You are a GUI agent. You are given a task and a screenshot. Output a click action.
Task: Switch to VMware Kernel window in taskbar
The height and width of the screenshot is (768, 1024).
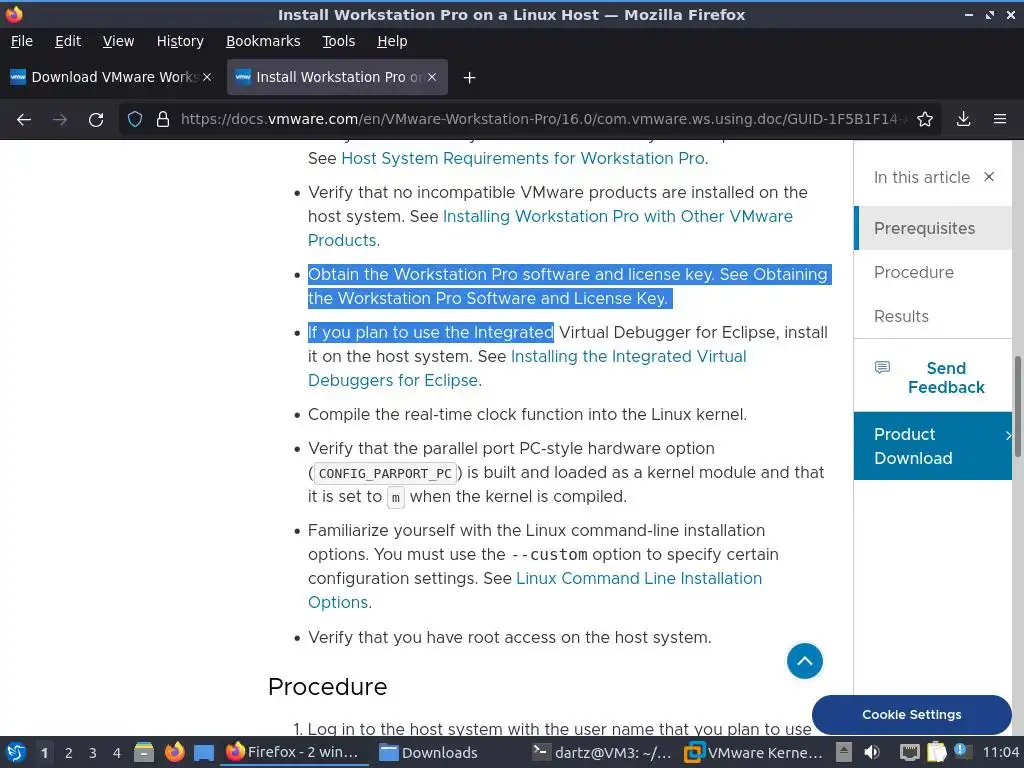click(x=753, y=752)
